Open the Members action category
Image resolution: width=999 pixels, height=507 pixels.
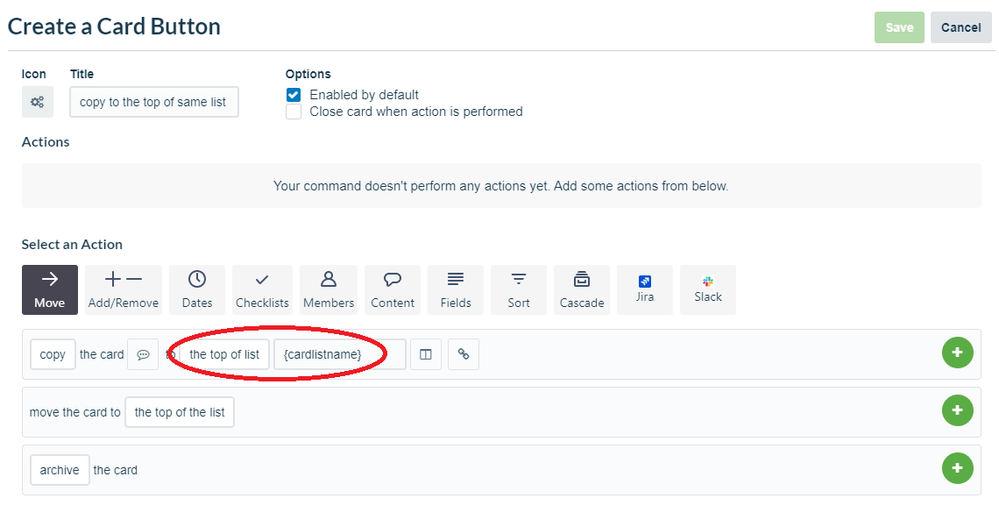(x=328, y=290)
